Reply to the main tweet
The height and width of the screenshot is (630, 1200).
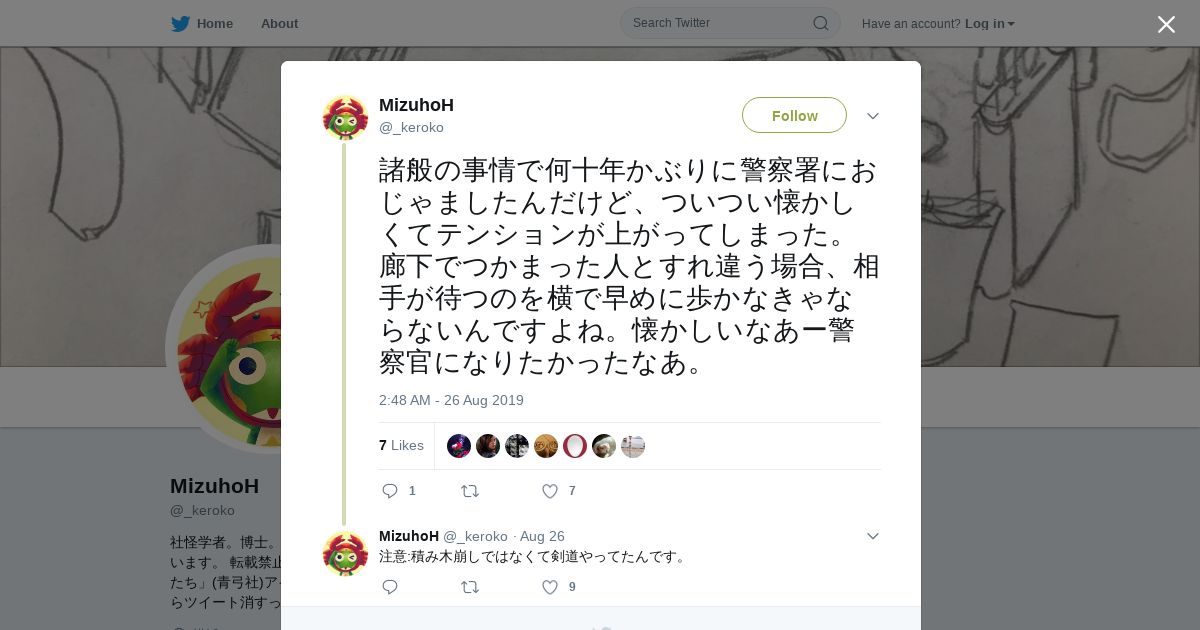(x=390, y=491)
